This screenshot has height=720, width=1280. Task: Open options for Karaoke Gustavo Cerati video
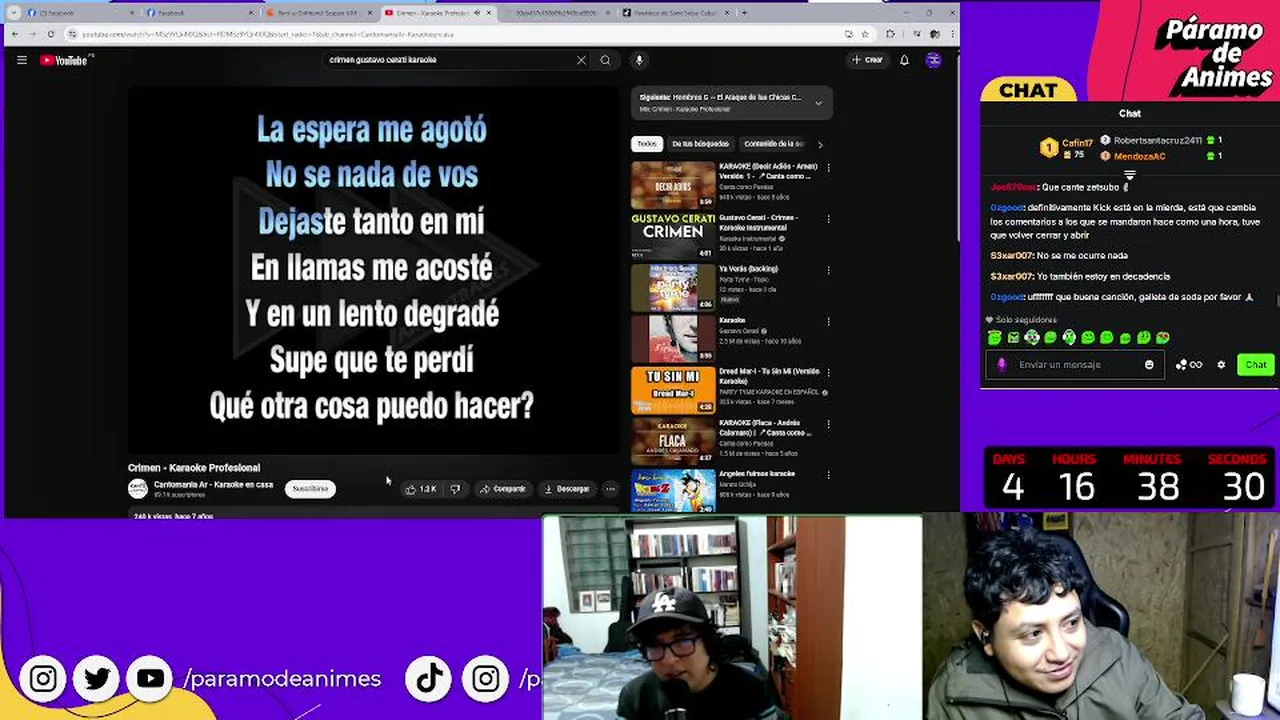point(828,322)
